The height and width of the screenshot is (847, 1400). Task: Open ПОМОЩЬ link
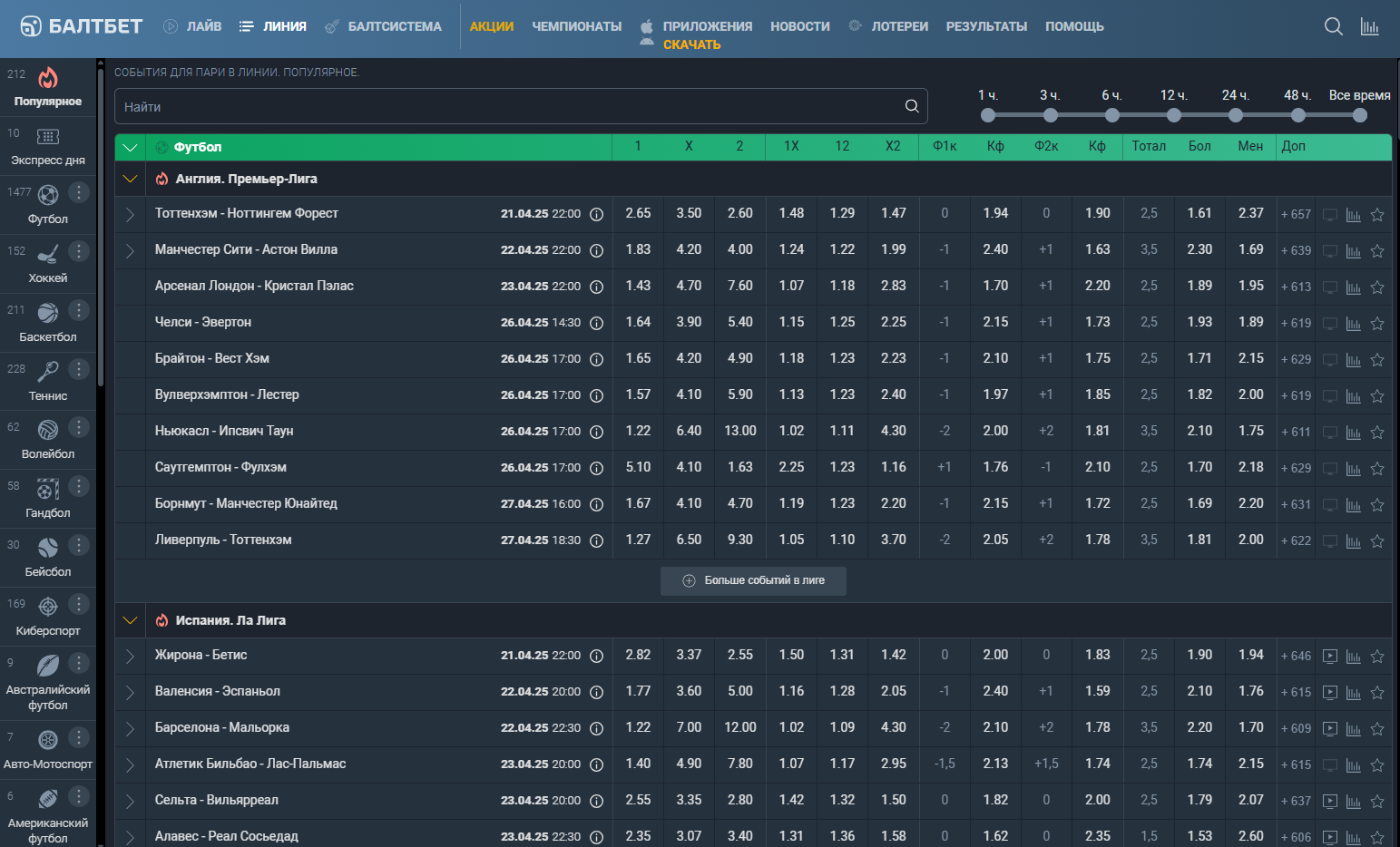click(x=1074, y=26)
